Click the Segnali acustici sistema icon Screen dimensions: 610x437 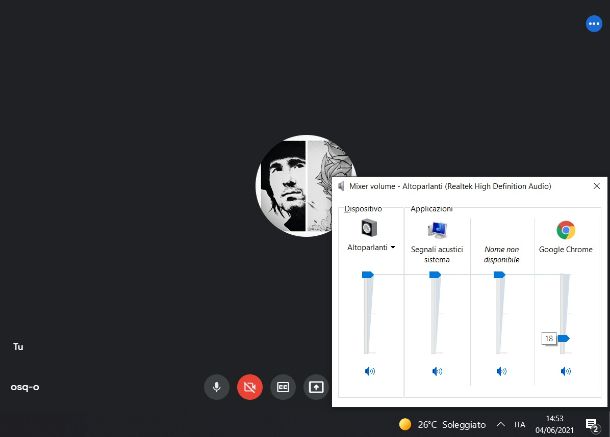(x=437, y=230)
